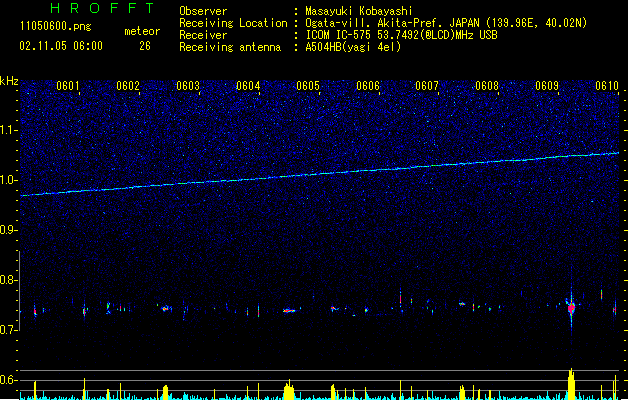Click the Receiving Location label
This screenshot has width=629, height=400.
233,23
